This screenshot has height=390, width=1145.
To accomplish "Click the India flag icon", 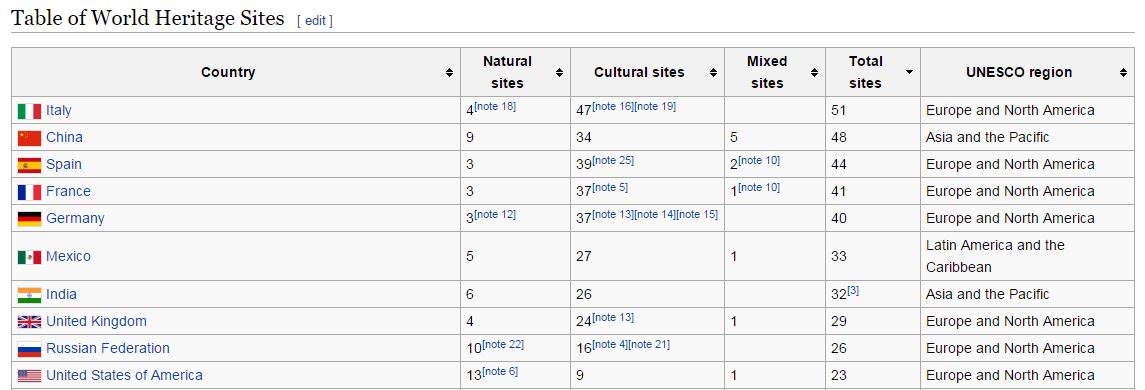I will pos(29,295).
